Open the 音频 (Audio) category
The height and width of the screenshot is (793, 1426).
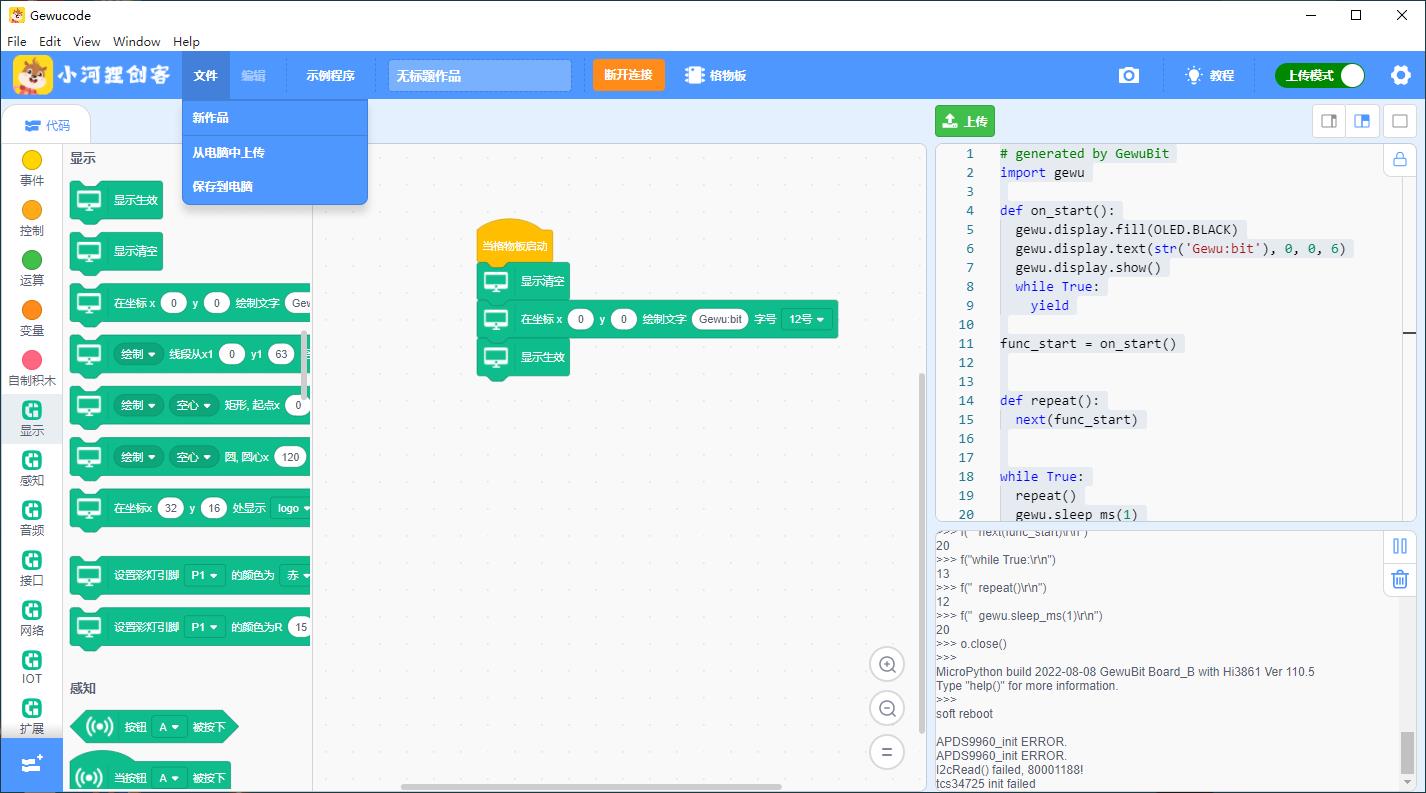(32, 518)
